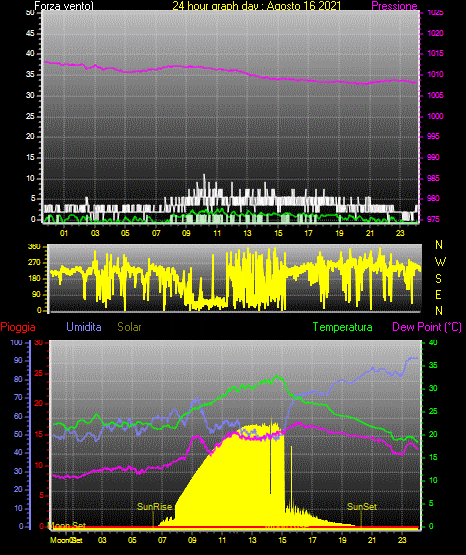
Task: Click the W wind direction letter
Action: pyautogui.click(x=440, y=262)
